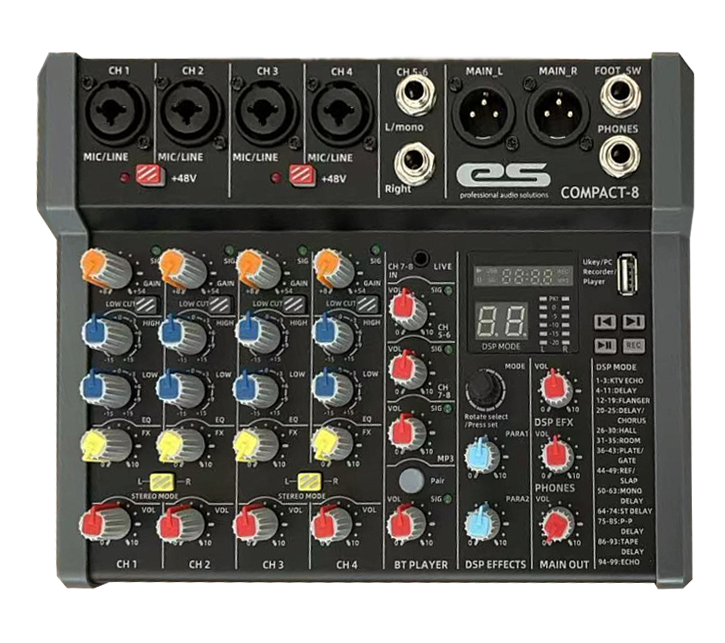Click the BT PLAYER red VOL knob

(406, 522)
